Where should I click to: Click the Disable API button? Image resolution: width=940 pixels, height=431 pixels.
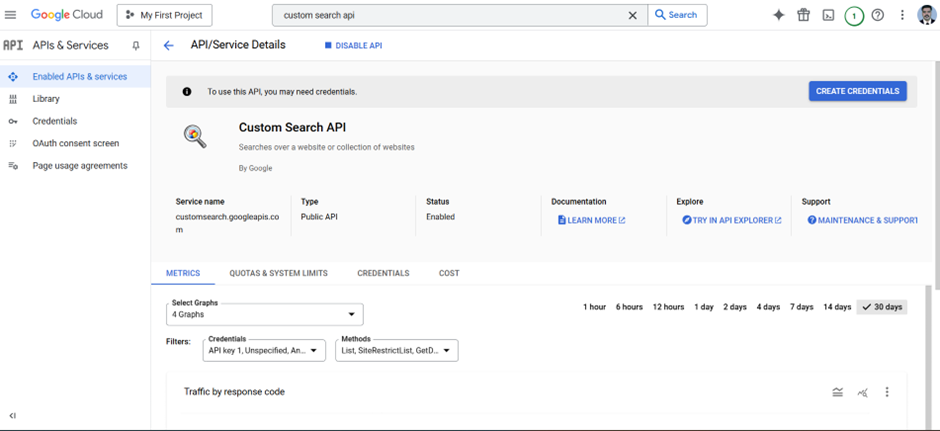[x=353, y=46]
